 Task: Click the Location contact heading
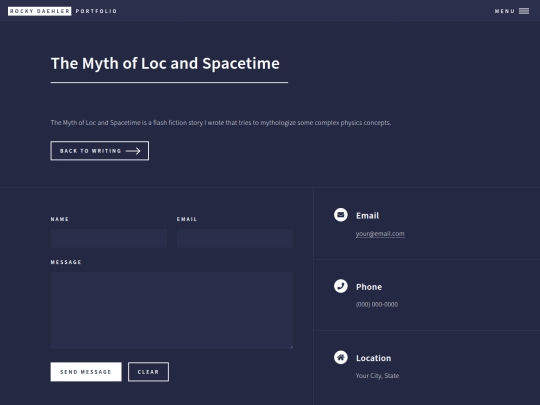(374, 358)
